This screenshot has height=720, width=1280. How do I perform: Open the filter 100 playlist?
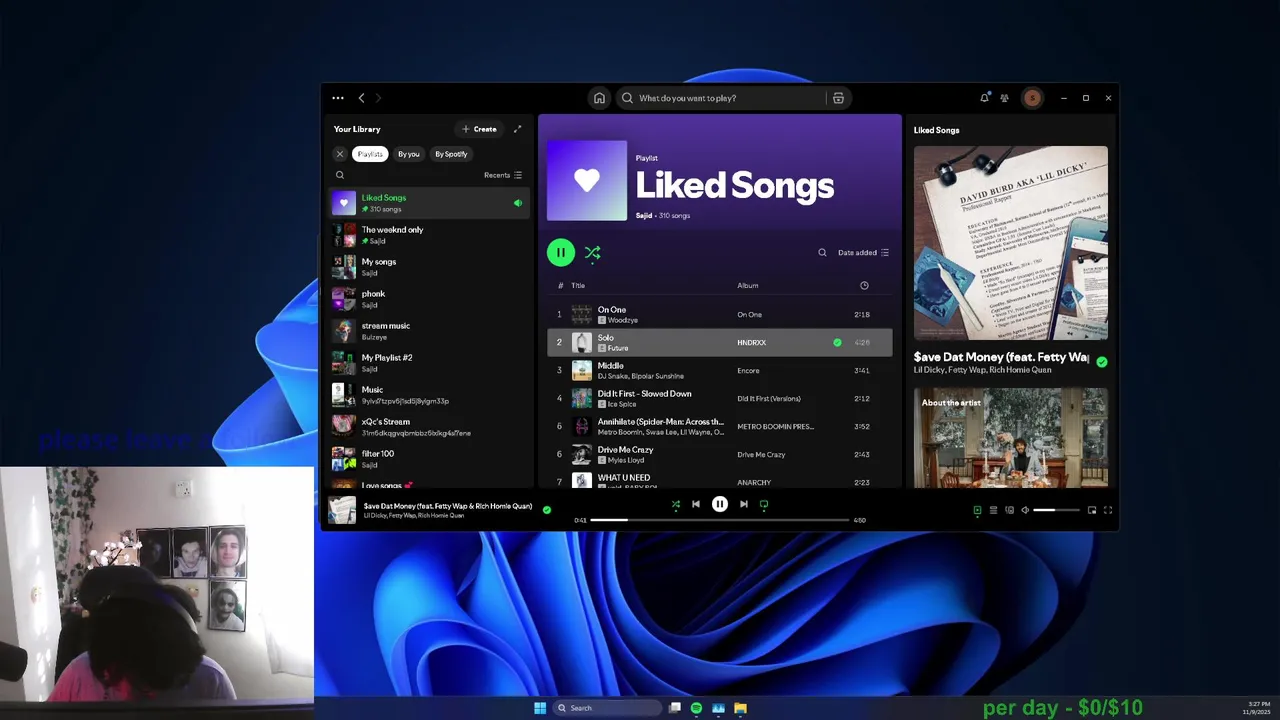tap(430, 459)
